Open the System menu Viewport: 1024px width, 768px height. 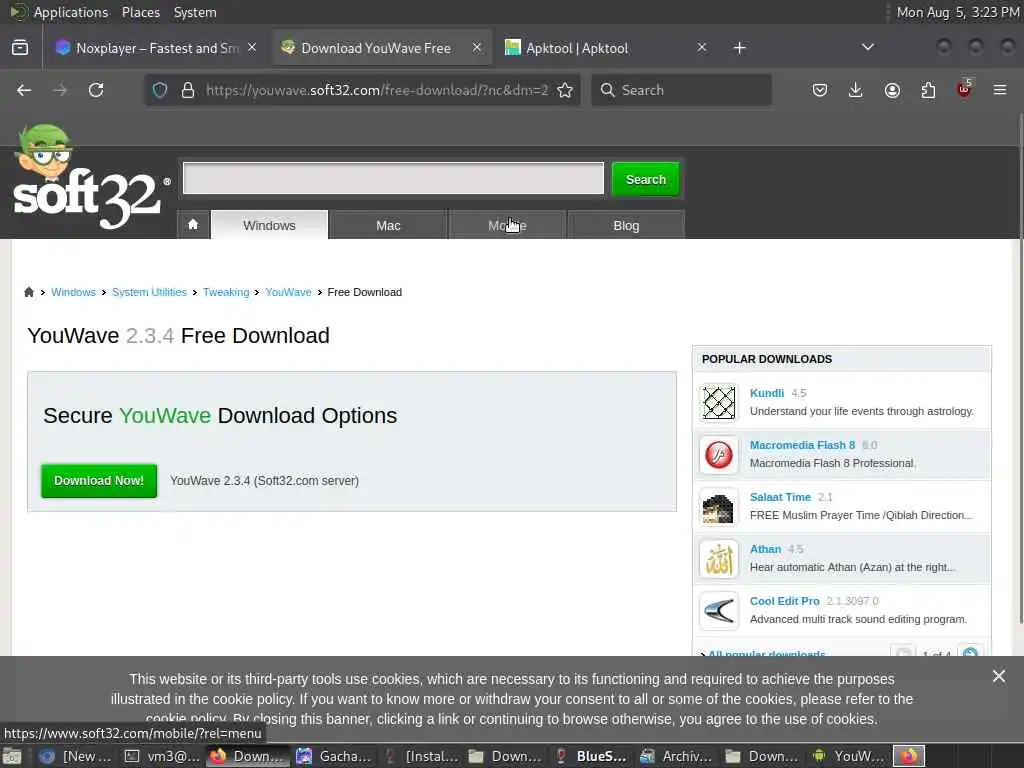[x=195, y=12]
